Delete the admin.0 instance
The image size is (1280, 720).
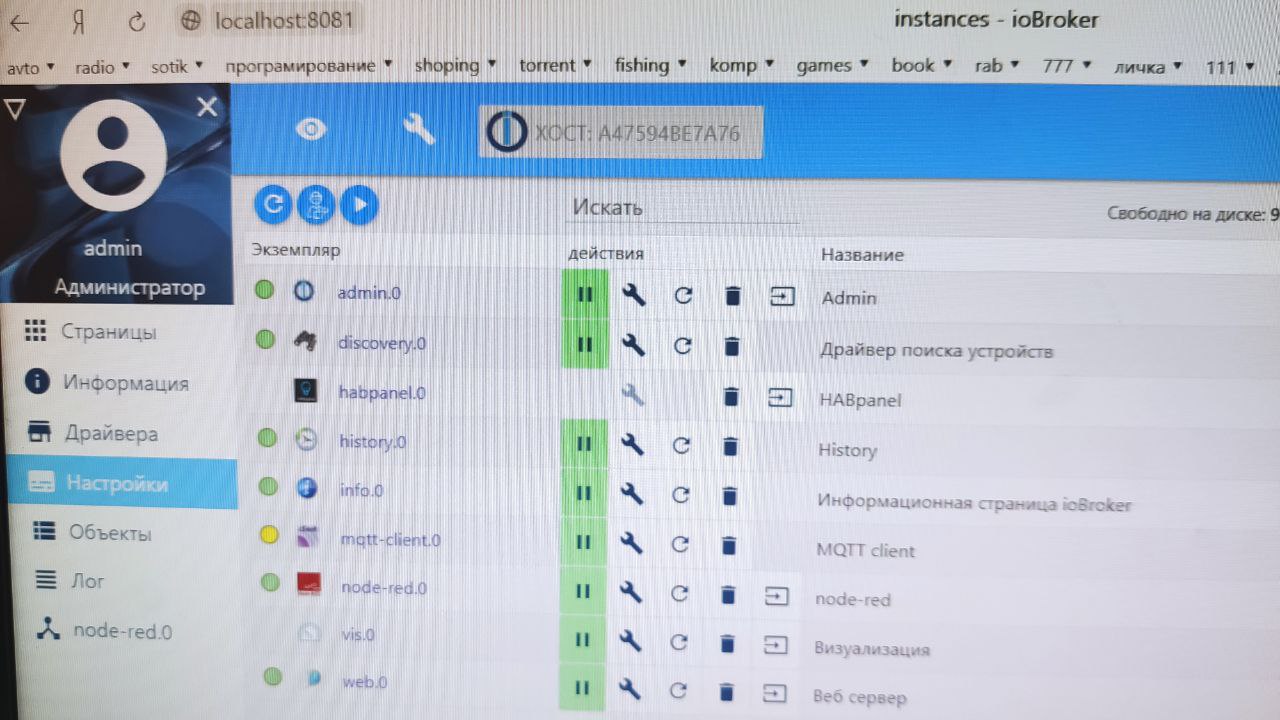tap(733, 296)
